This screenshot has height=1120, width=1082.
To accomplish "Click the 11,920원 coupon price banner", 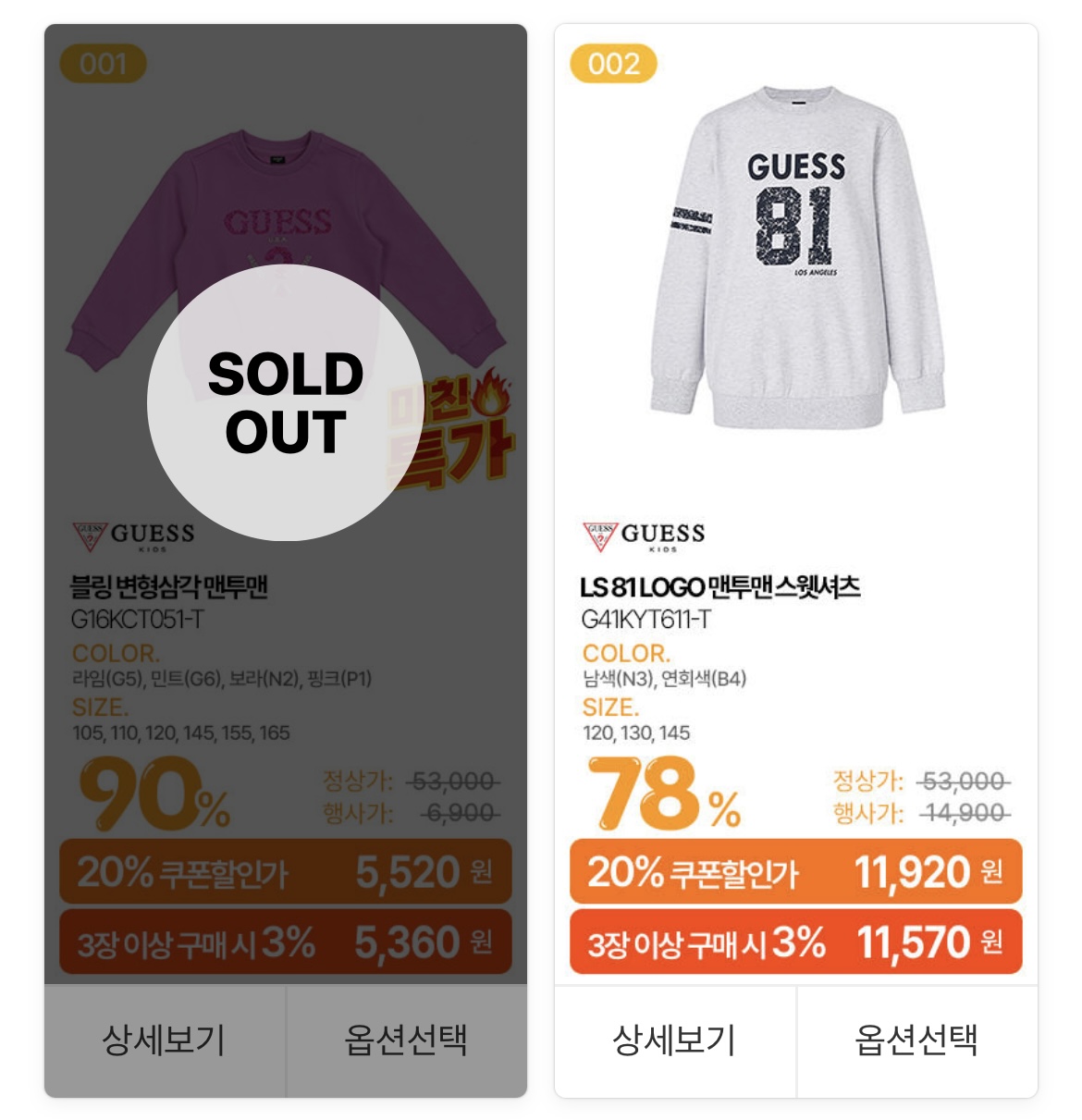I will pyautogui.click(x=795, y=871).
